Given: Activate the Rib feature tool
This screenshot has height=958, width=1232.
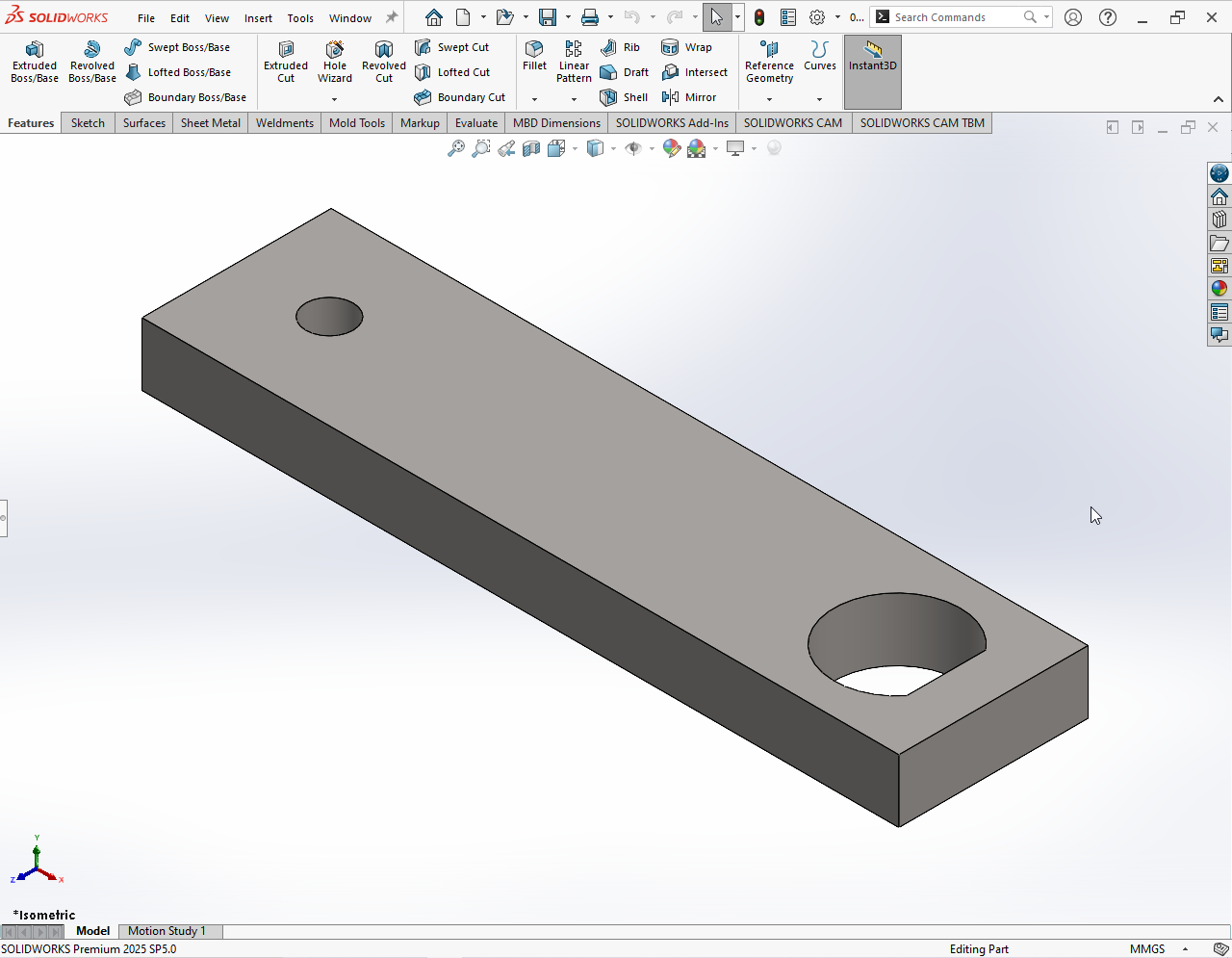Looking at the screenshot, I should point(620,47).
